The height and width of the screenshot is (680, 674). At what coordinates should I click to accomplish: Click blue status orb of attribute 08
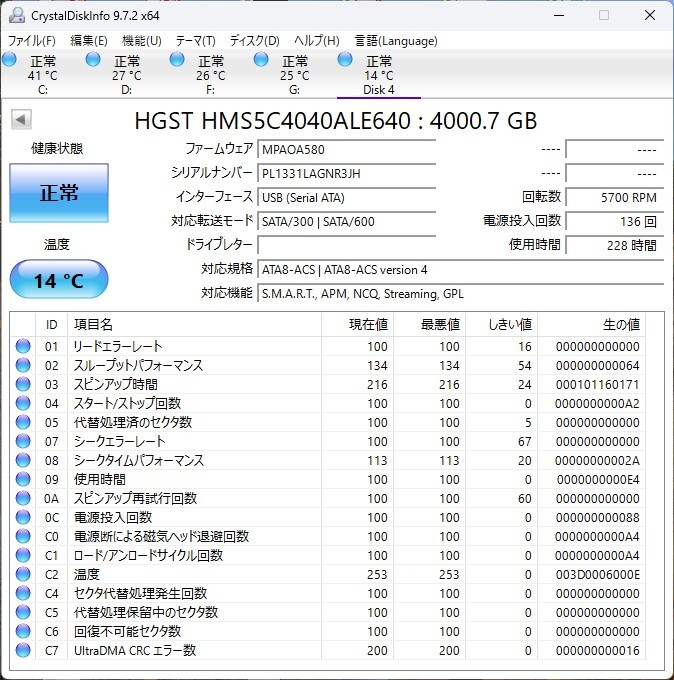(x=23, y=460)
